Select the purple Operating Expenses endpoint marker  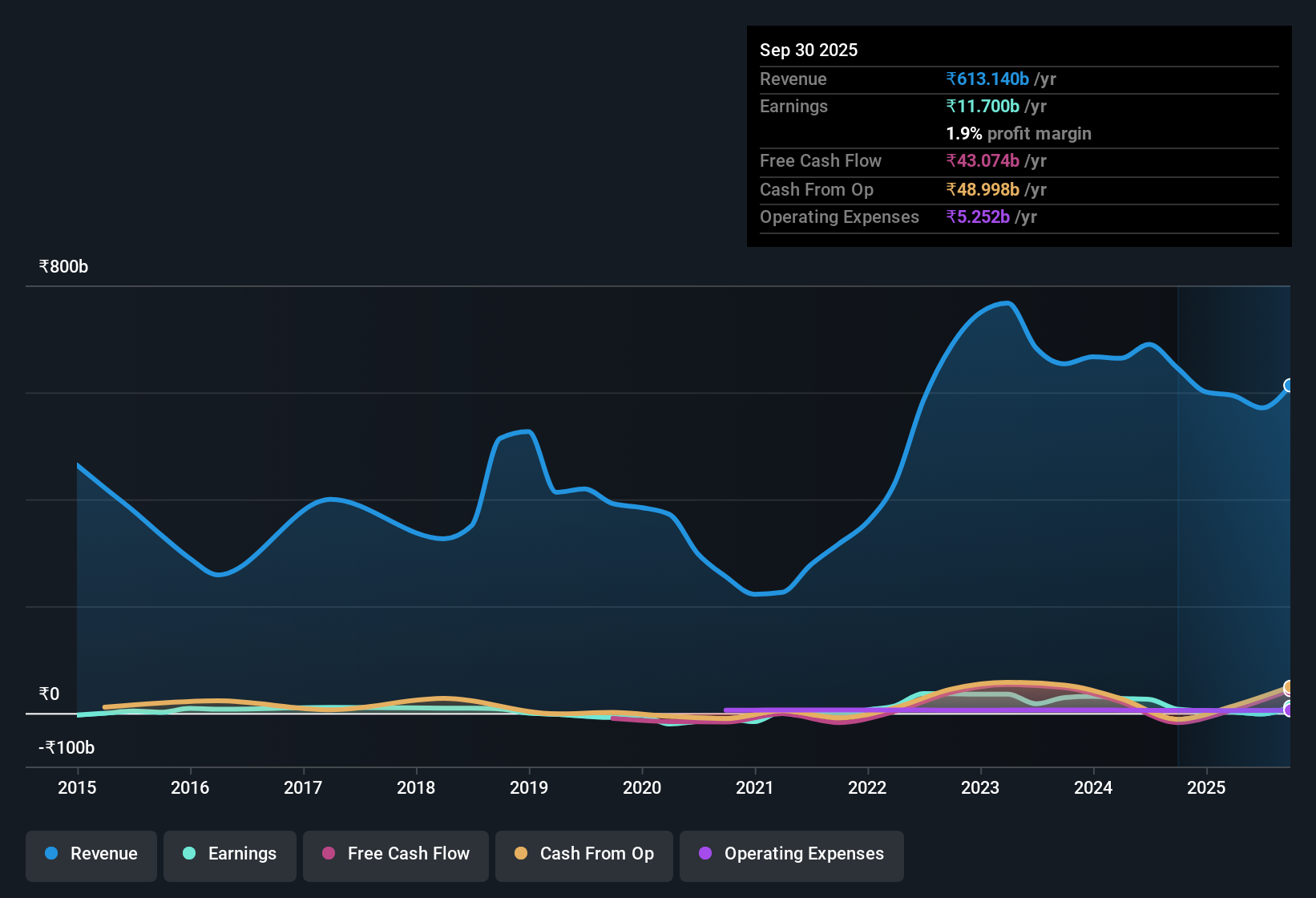tap(1288, 710)
